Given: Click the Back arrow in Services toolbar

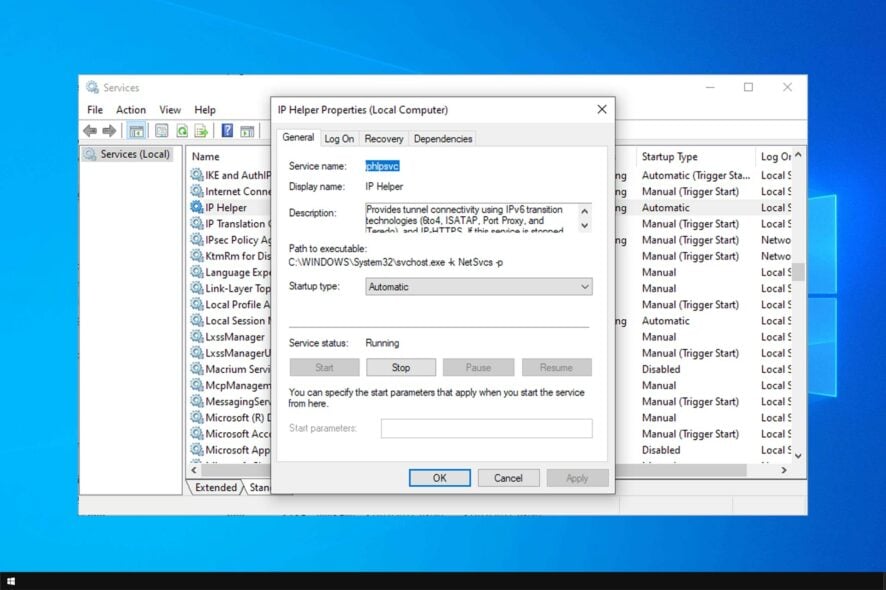Looking at the screenshot, I should tap(90, 131).
